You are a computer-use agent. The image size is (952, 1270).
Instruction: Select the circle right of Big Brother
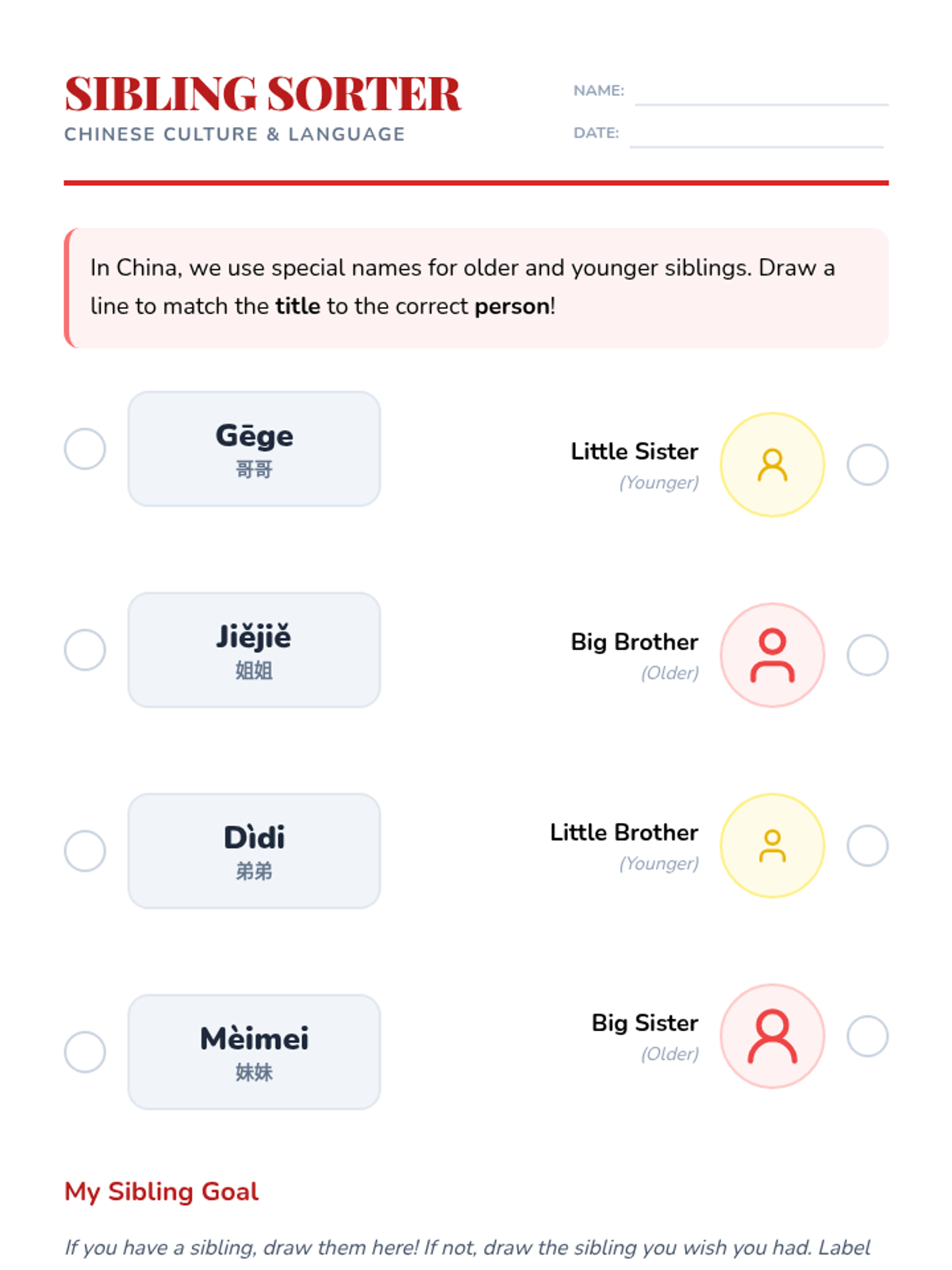(867, 655)
